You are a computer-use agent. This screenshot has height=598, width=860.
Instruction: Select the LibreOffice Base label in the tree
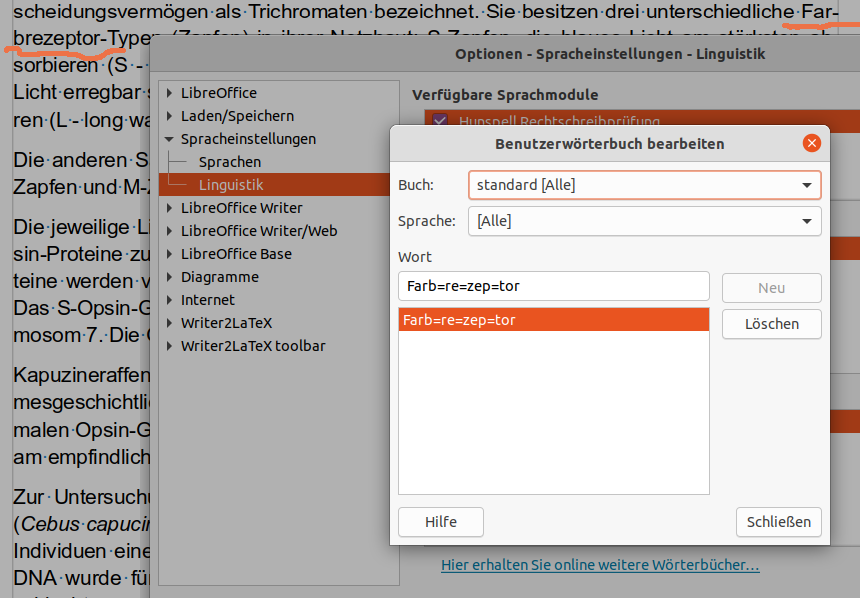click(x=236, y=254)
